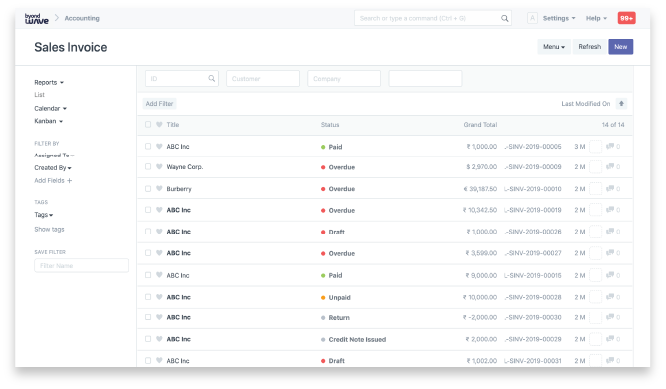The image size is (666, 389).
Task: Click the plus icon beside Add Fields
Action: click(x=70, y=180)
